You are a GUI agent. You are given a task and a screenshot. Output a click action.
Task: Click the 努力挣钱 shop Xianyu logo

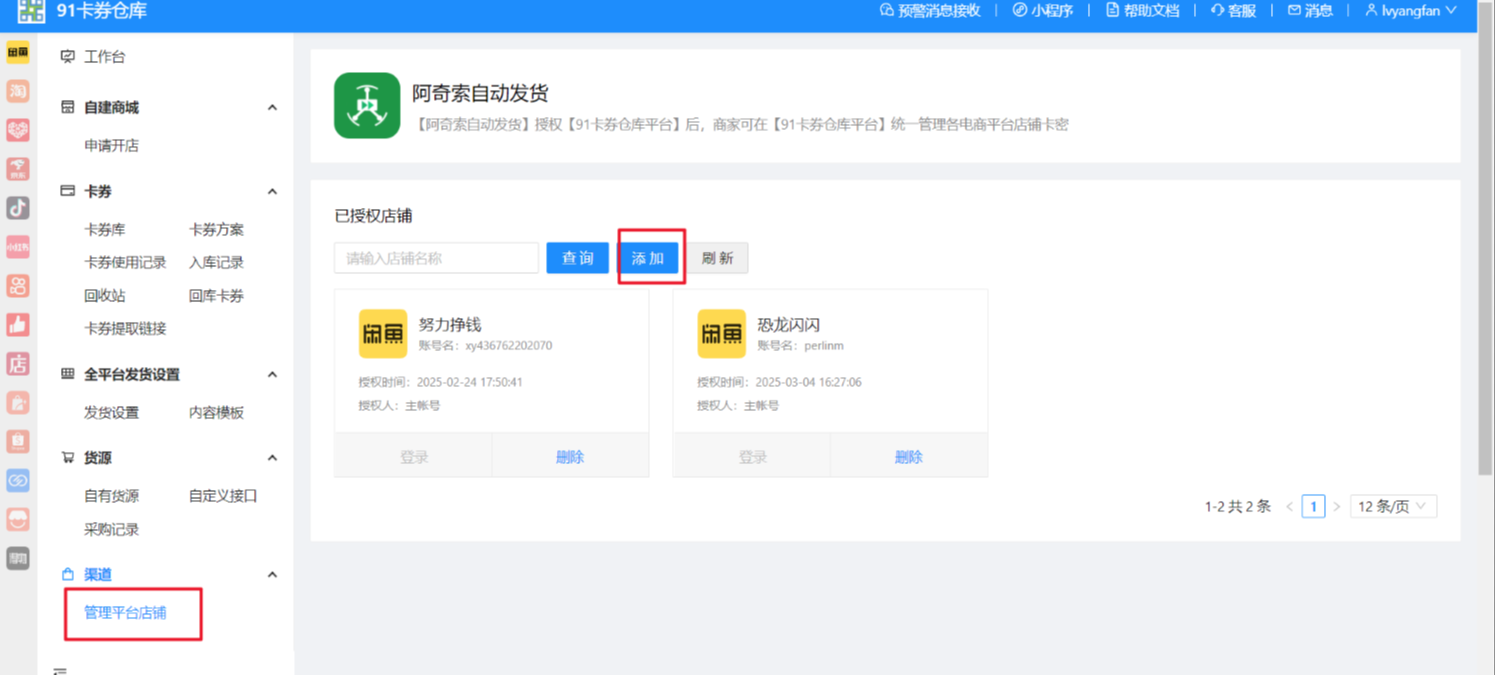[383, 334]
